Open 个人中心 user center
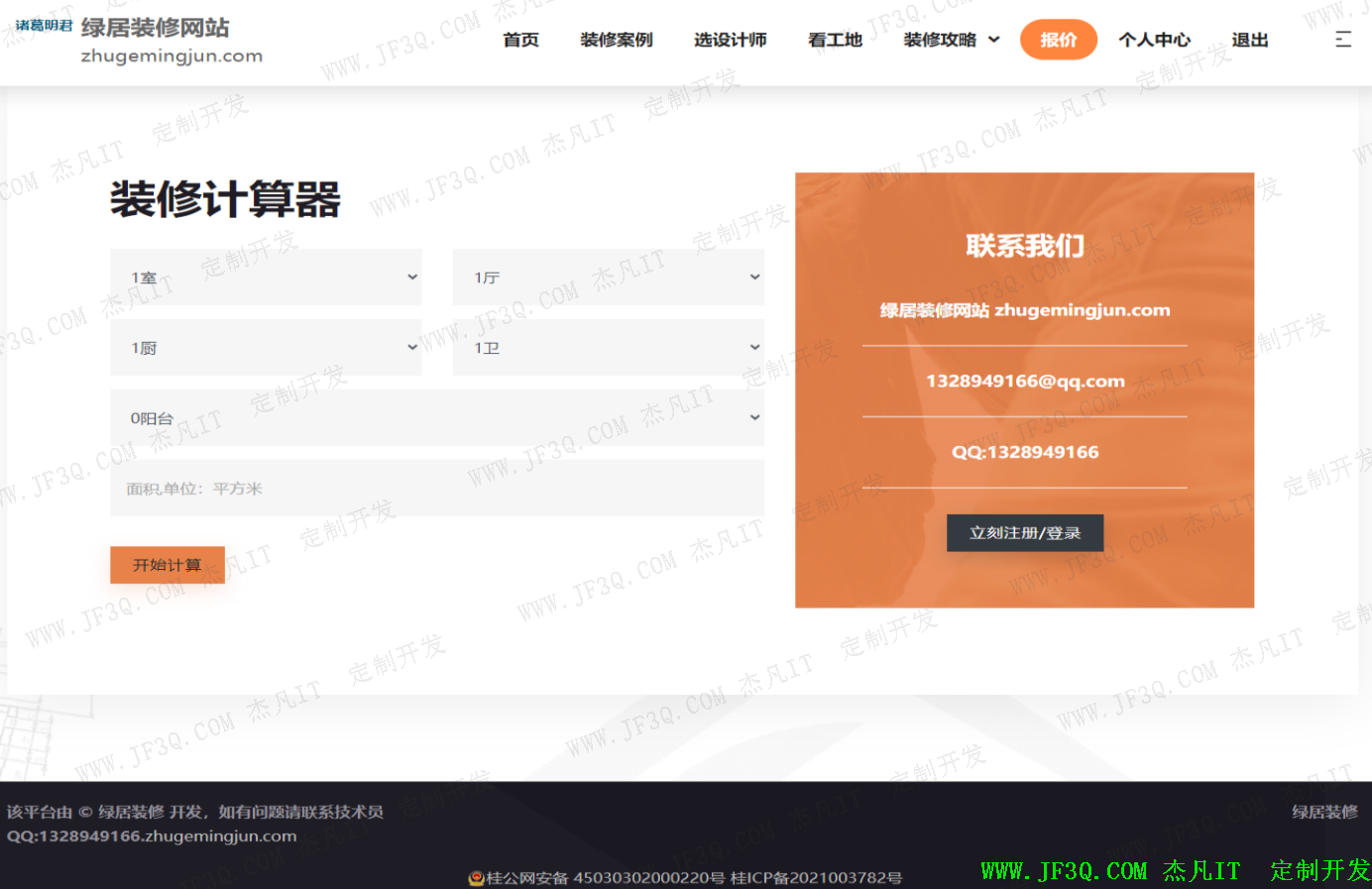 point(1154,40)
